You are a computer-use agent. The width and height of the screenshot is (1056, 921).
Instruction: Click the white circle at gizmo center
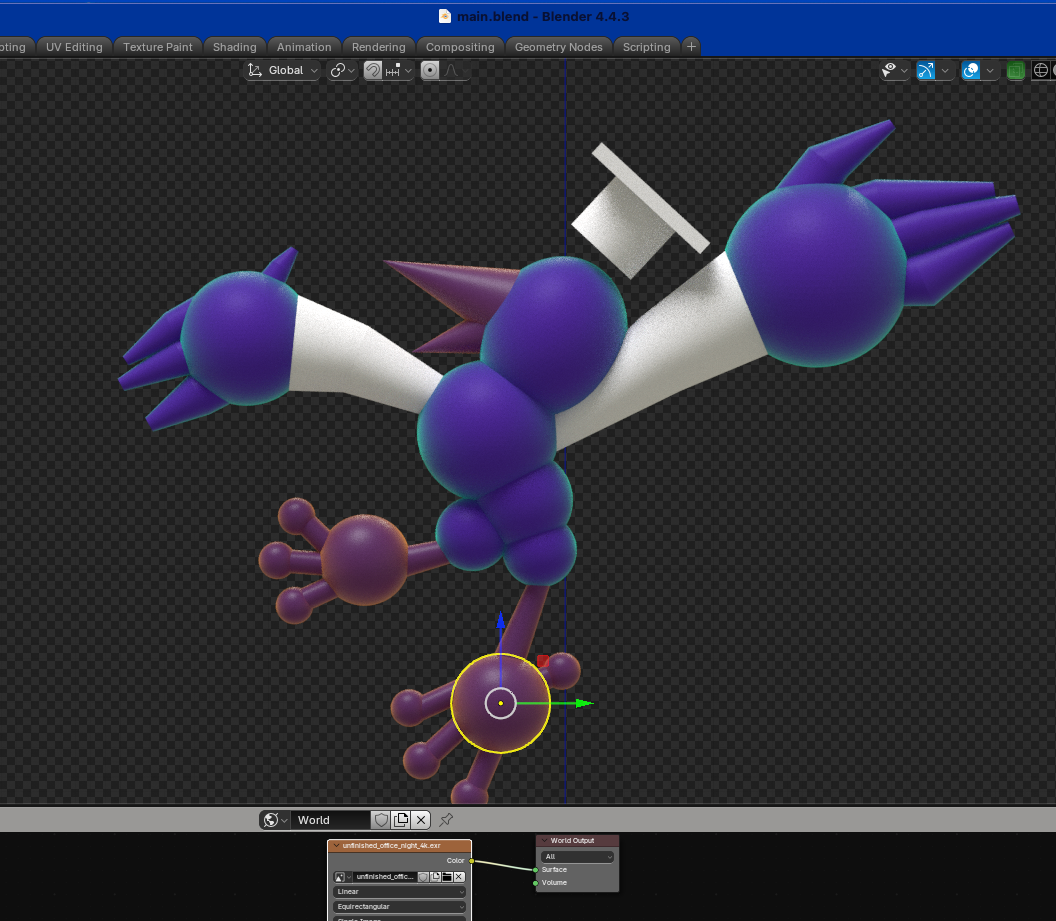click(x=500, y=704)
